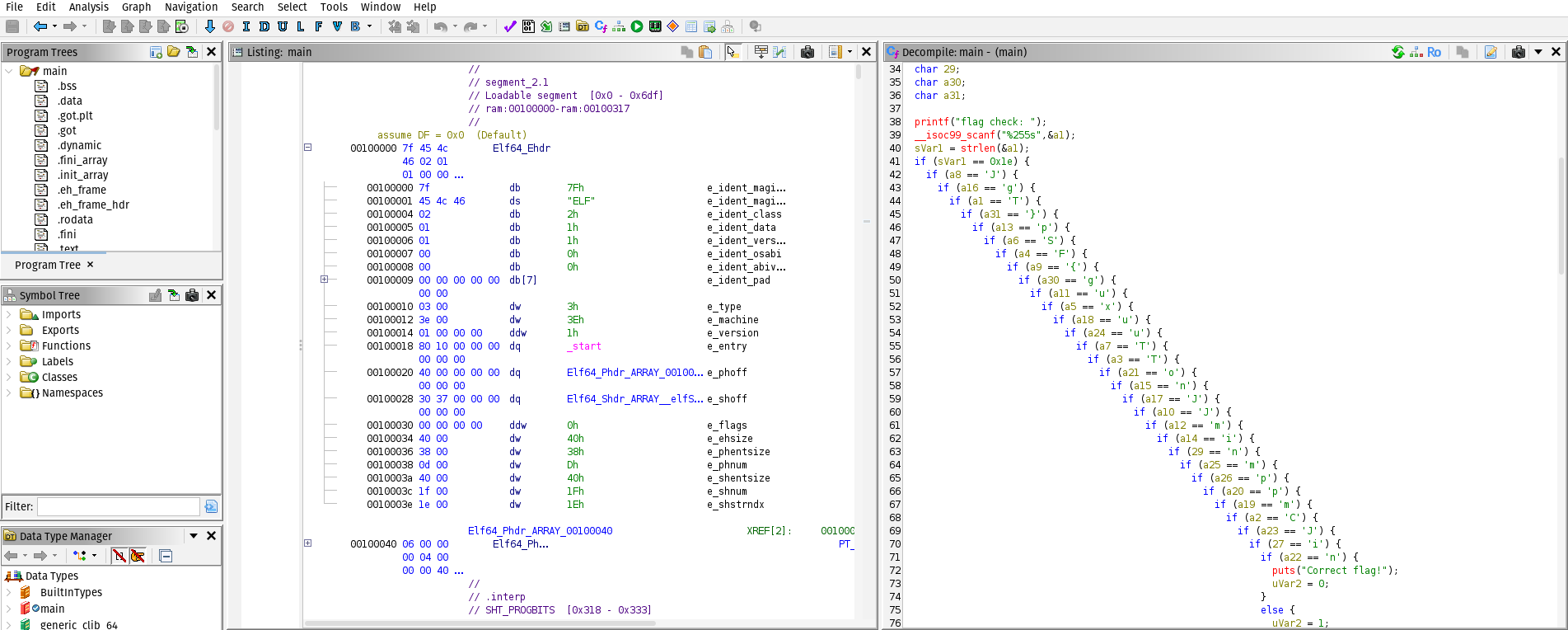Click the open folder icon in Program Trees
Screen dimensions: 1568x630
point(174,52)
